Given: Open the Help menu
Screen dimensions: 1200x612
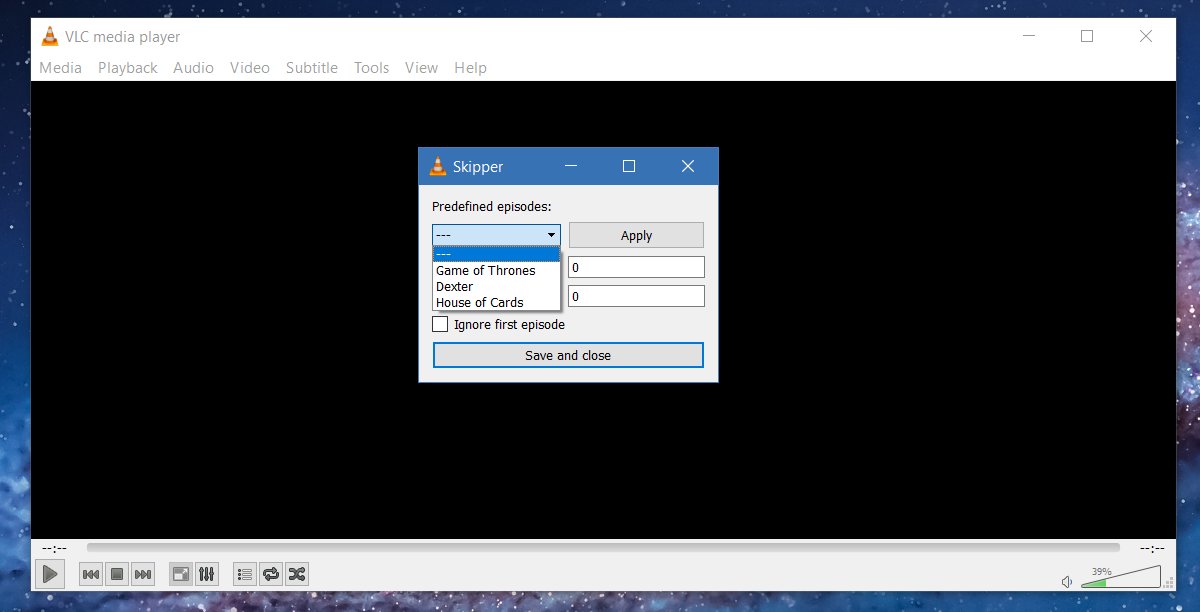Looking at the screenshot, I should [470, 68].
